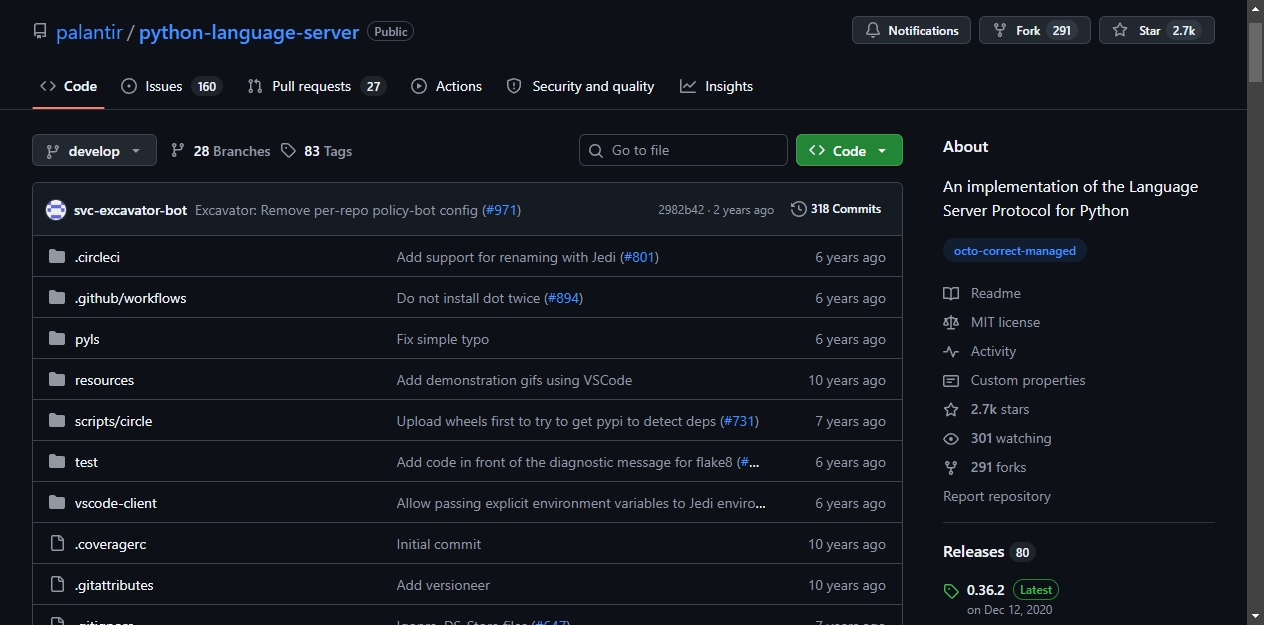Screen dimensions: 1264x625
Task: Click the test folder icon
Action: coord(57,462)
